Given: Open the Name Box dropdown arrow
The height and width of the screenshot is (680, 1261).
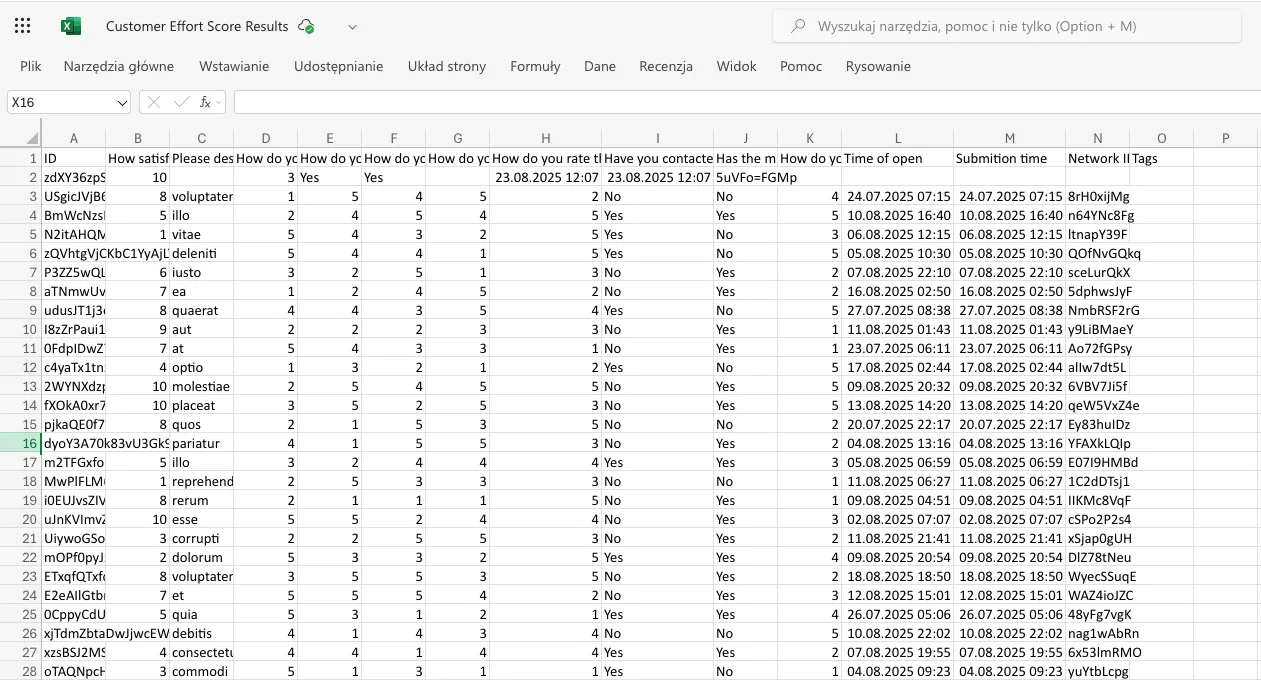Looking at the screenshot, I should pyautogui.click(x=122, y=102).
